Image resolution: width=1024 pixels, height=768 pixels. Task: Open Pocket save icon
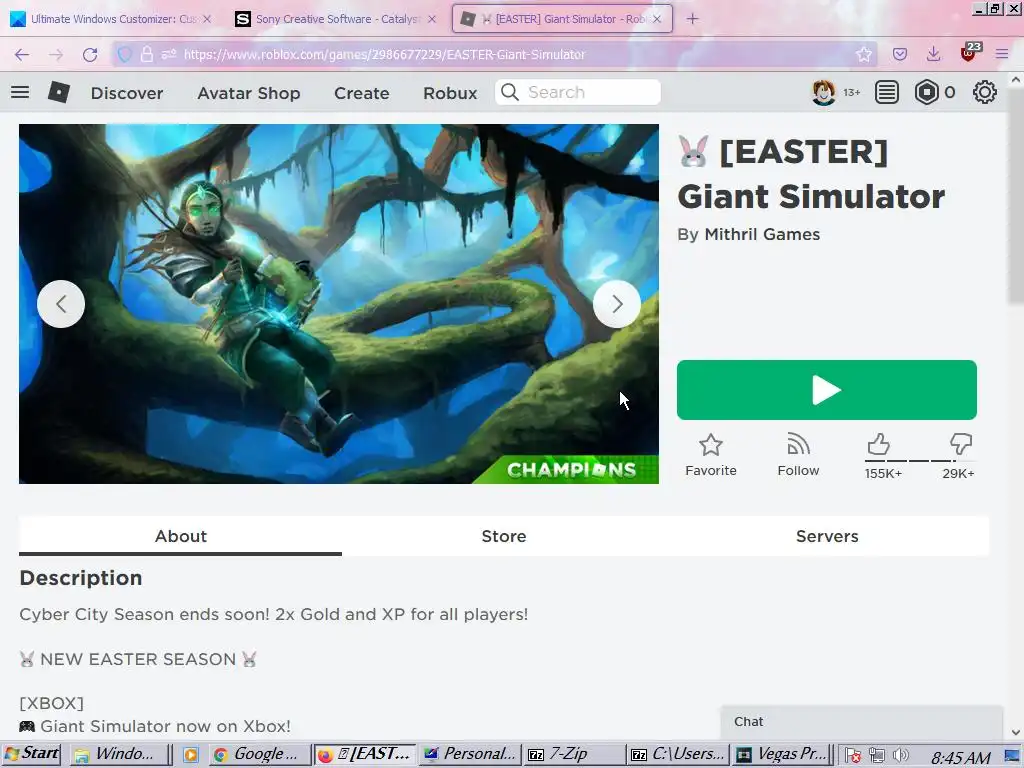900,54
